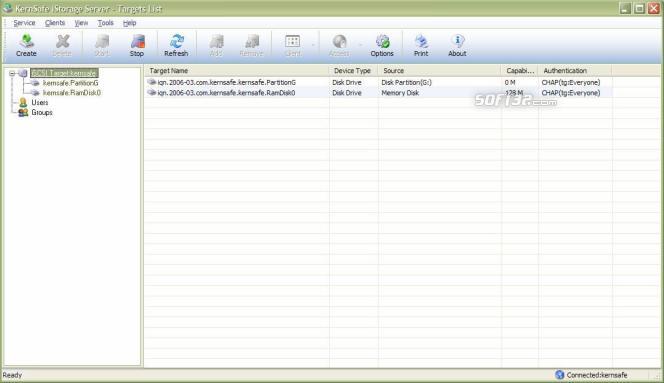Open the Service menu
The image size is (664, 383).
[x=24, y=23]
